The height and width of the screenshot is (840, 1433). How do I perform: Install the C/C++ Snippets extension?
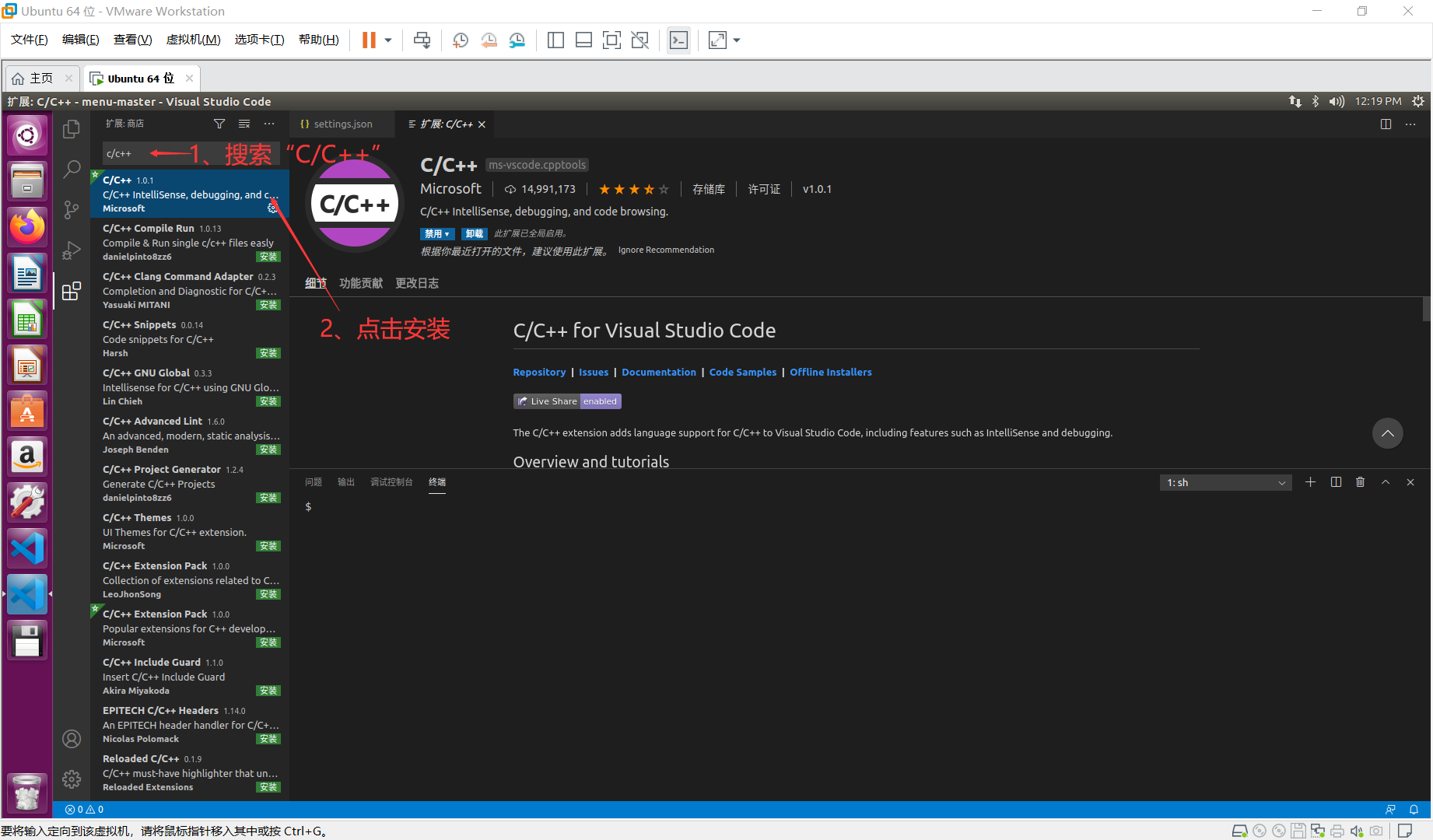tap(268, 353)
